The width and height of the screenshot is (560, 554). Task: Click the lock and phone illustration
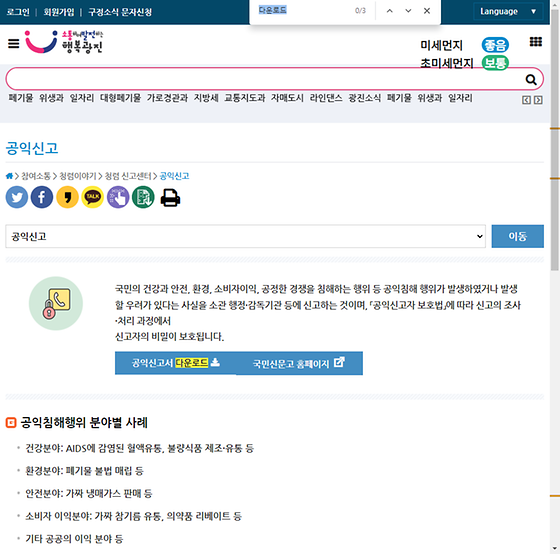(56, 303)
